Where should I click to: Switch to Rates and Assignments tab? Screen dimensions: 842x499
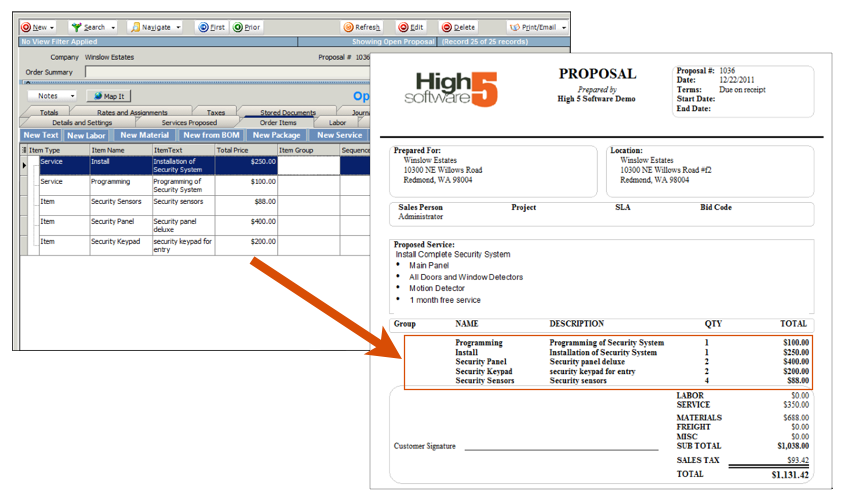click(132, 112)
